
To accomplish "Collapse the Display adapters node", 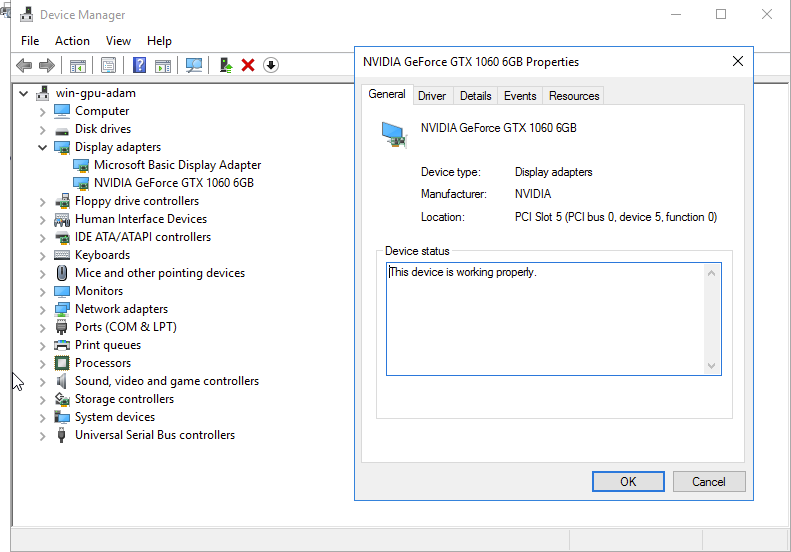I will coord(42,147).
